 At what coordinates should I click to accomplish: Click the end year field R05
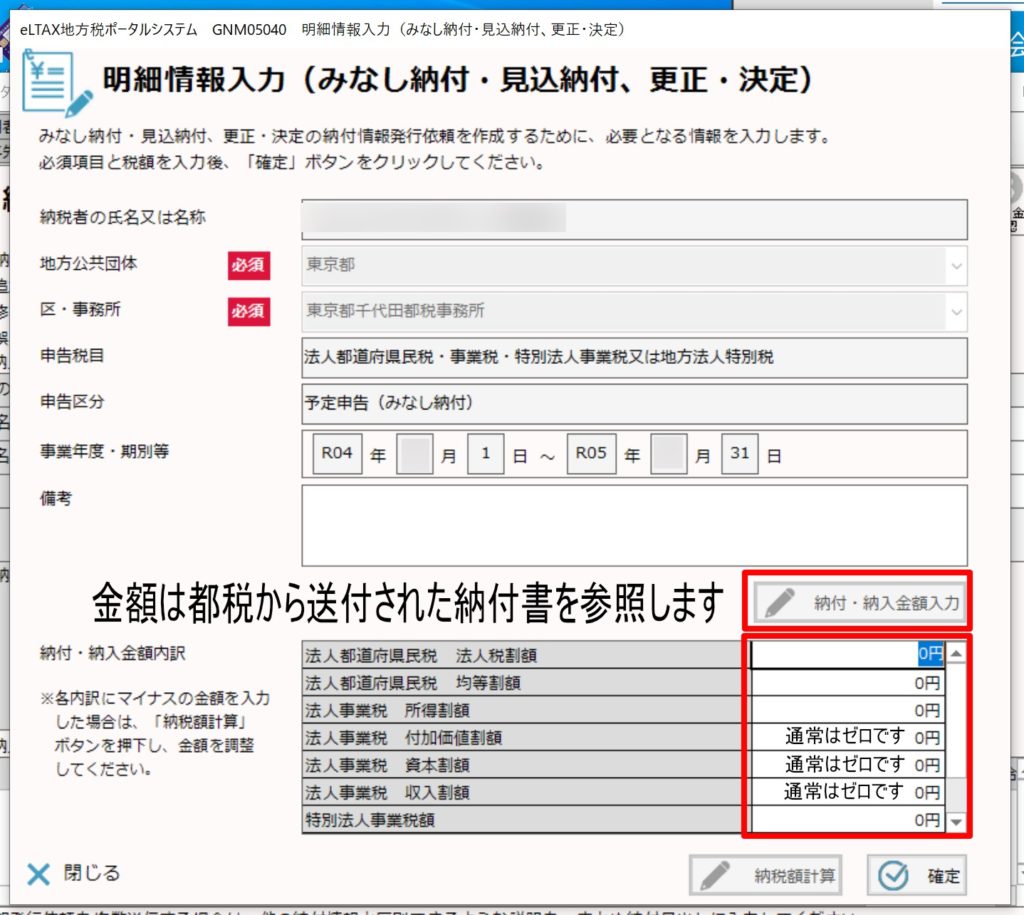coord(591,454)
